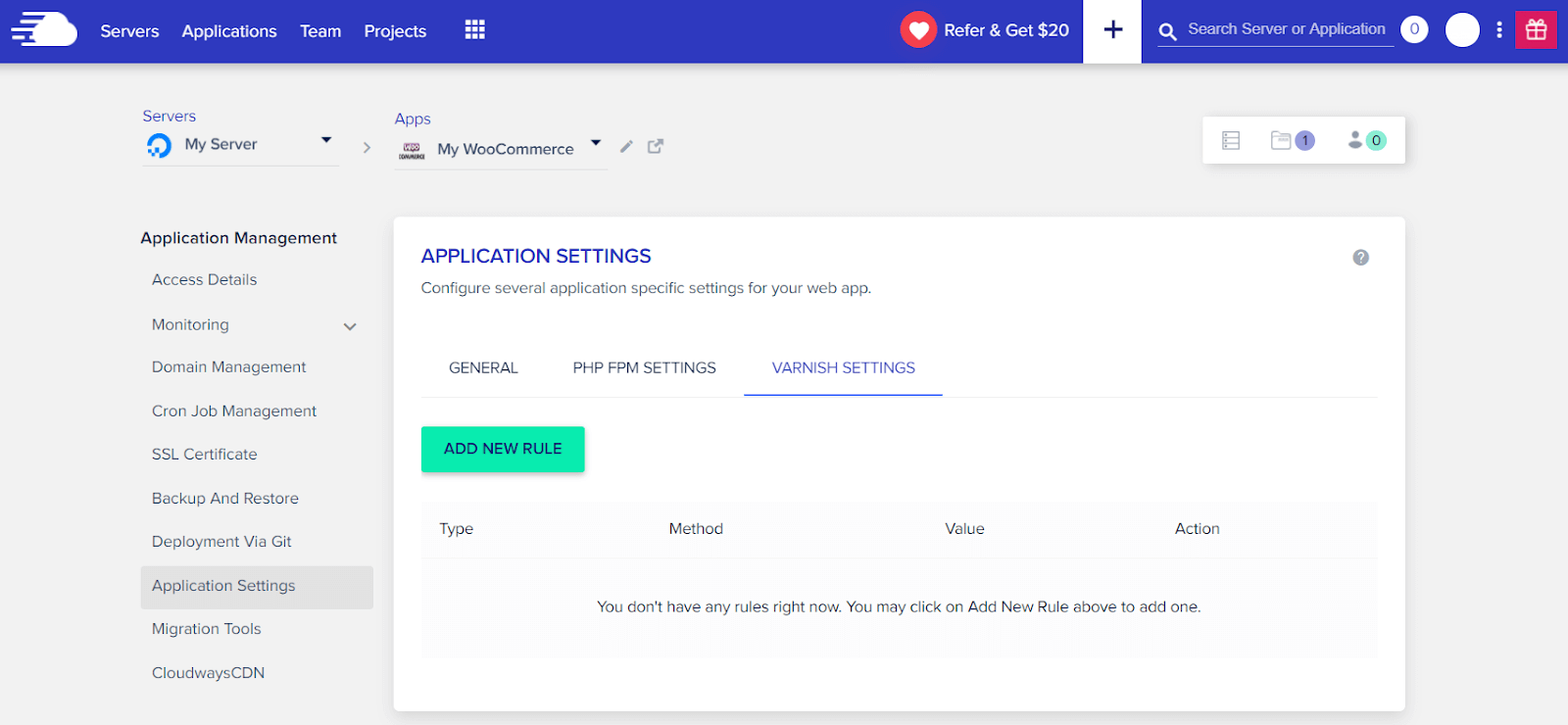Go to Access Details
The width and height of the screenshot is (1568, 725).
[204, 280]
